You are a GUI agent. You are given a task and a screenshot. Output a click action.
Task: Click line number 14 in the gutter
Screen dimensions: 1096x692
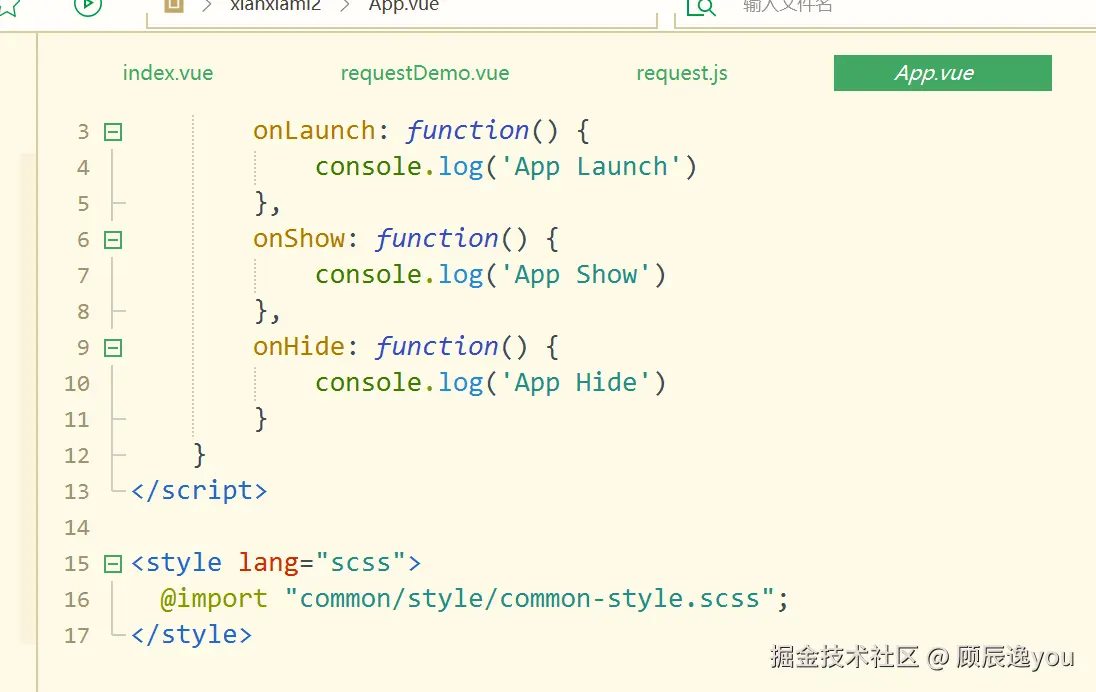77,528
